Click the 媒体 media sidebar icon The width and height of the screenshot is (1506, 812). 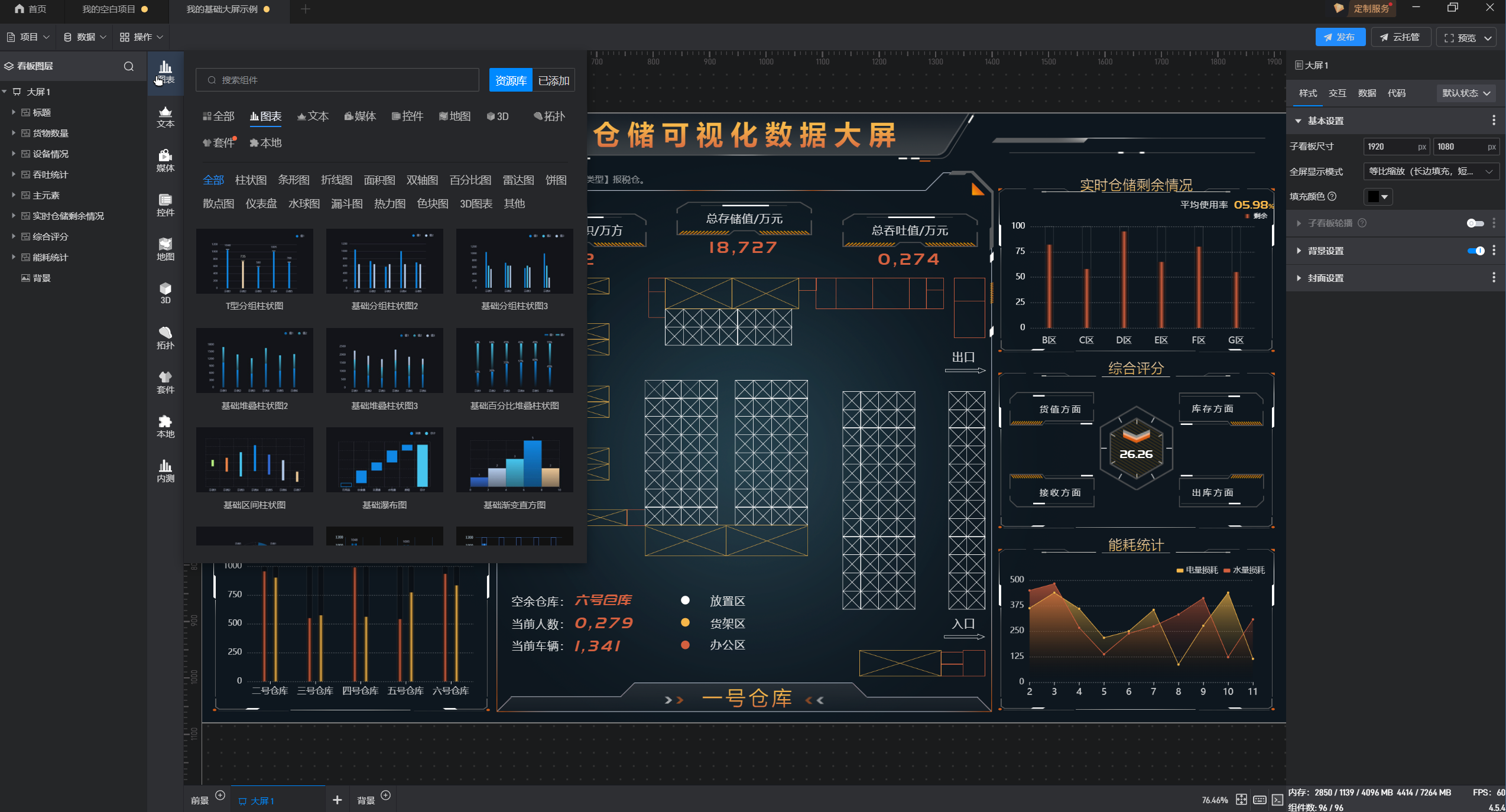(x=165, y=160)
